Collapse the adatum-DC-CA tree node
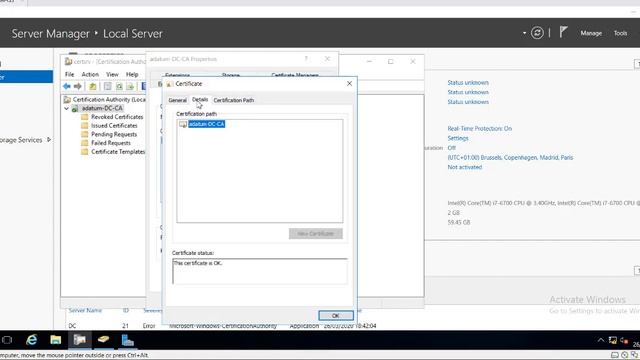640x360 pixels. tap(67, 108)
